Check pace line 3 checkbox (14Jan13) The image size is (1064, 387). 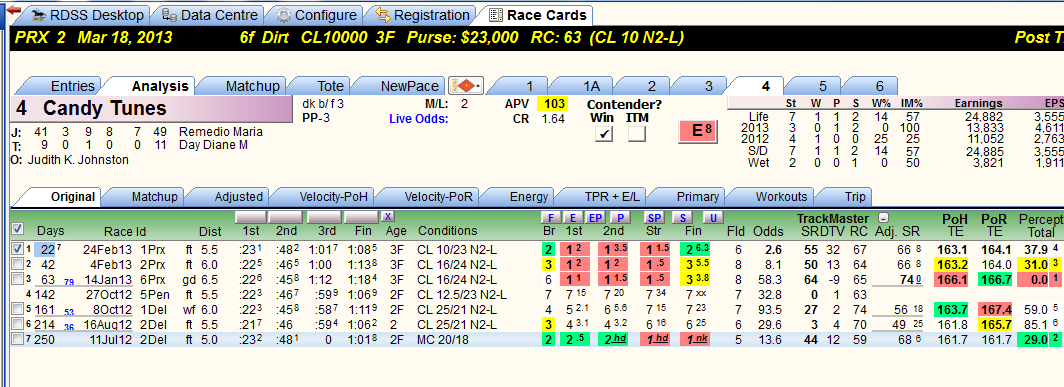(18, 278)
